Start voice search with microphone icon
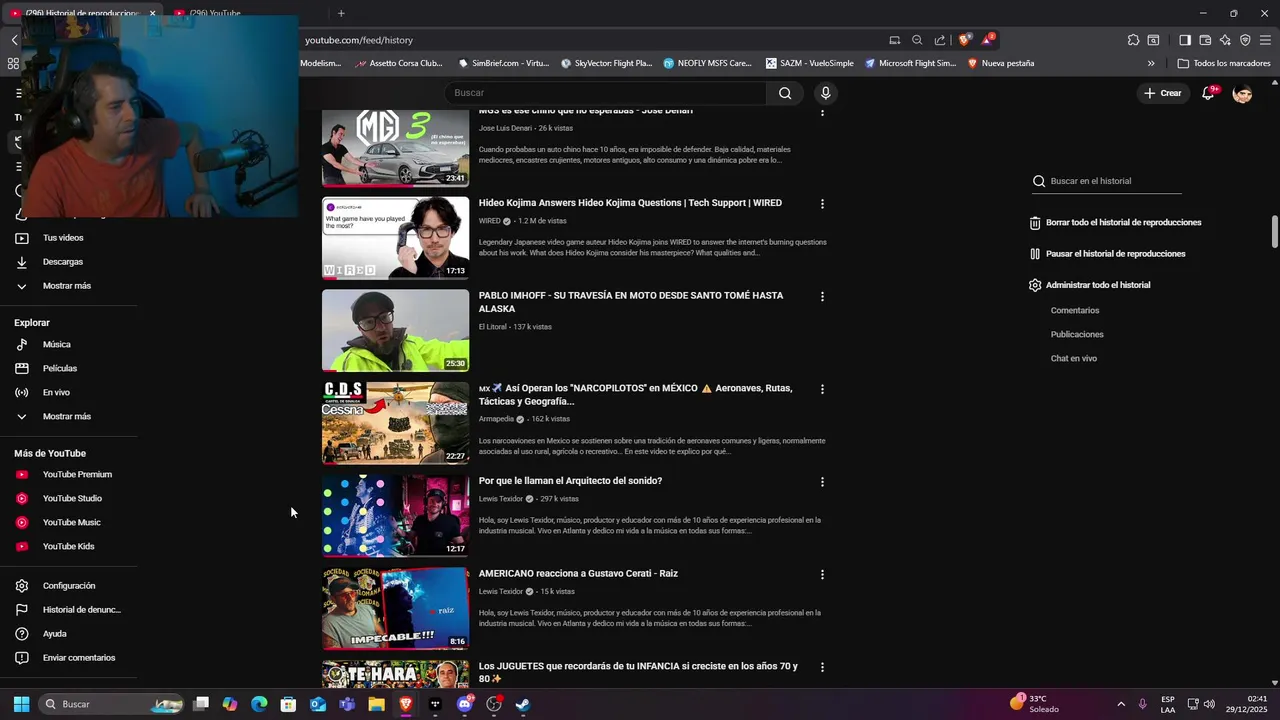The image size is (1280, 720). [x=825, y=93]
